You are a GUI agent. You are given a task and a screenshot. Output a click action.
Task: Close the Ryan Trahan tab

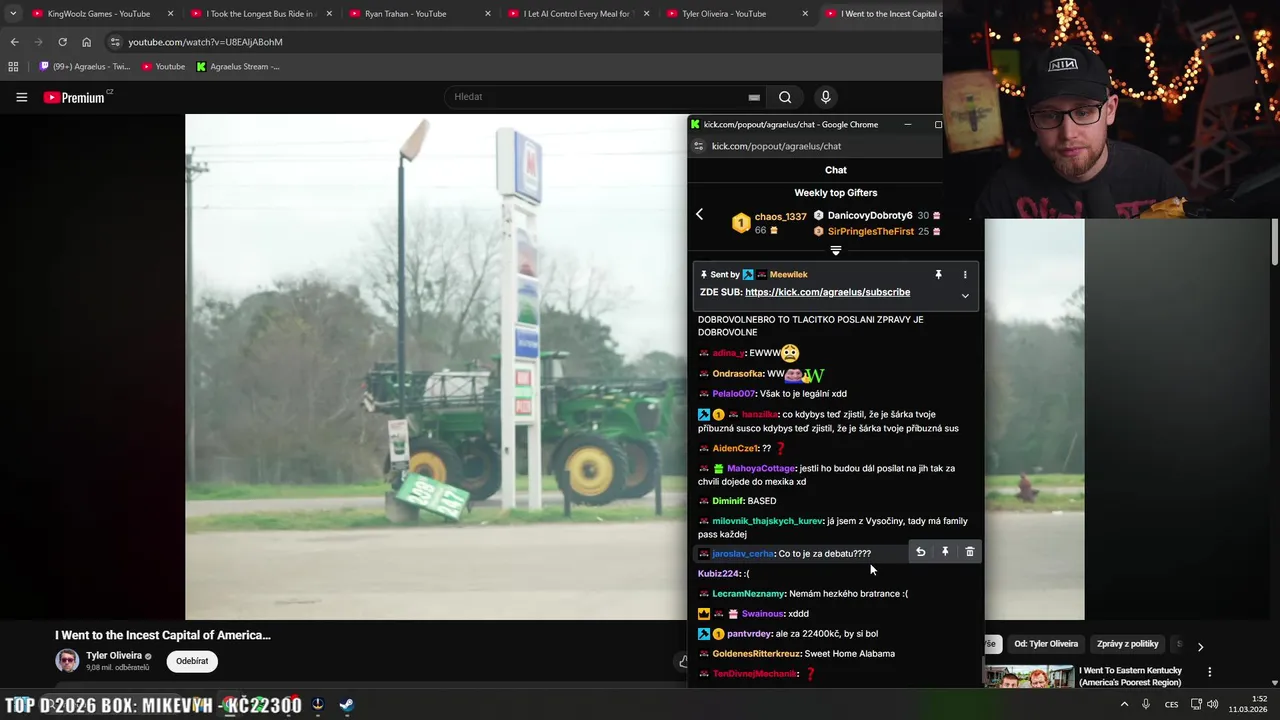tap(488, 14)
